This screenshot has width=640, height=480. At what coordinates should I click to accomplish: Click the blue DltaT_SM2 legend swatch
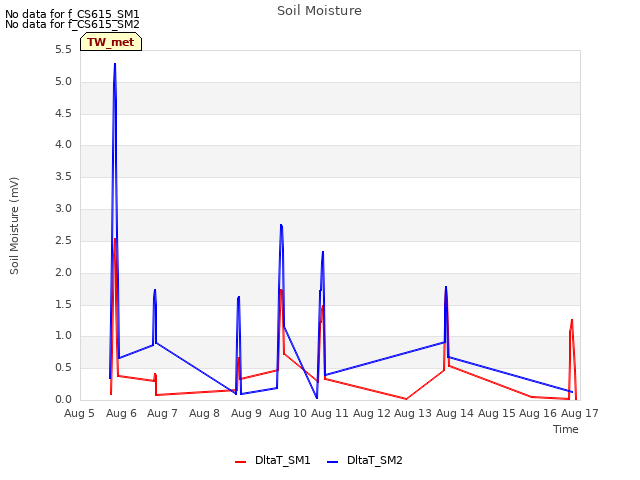[333, 462]
